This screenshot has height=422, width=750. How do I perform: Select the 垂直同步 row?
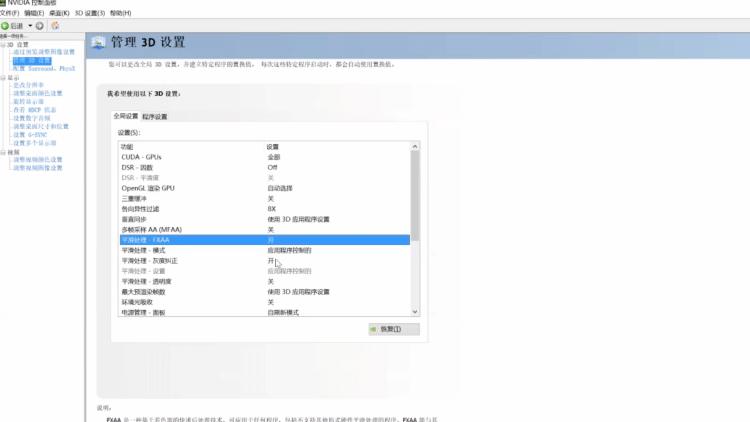(x=265, y=219)
